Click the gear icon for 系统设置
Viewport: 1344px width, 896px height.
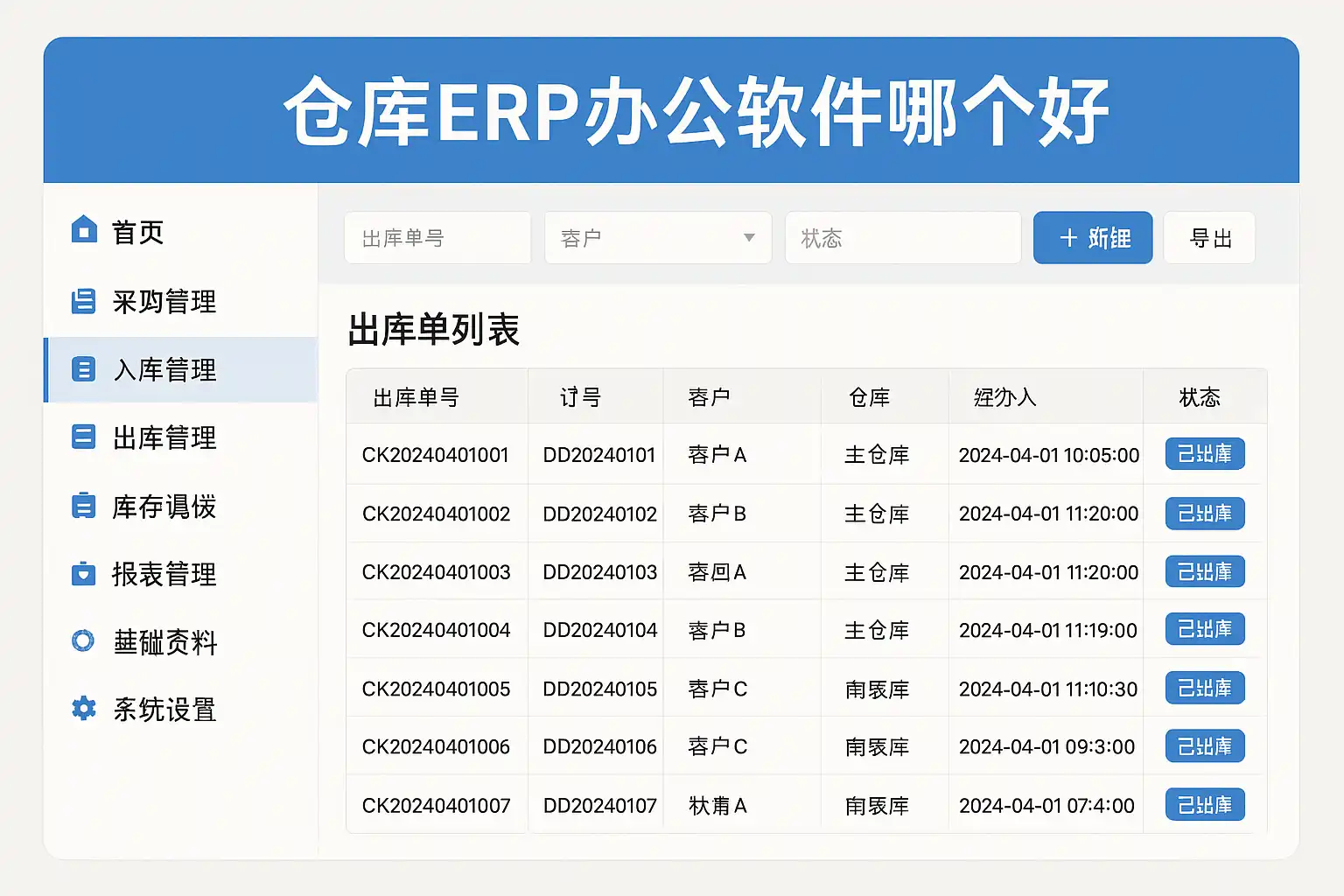[83, 709]
